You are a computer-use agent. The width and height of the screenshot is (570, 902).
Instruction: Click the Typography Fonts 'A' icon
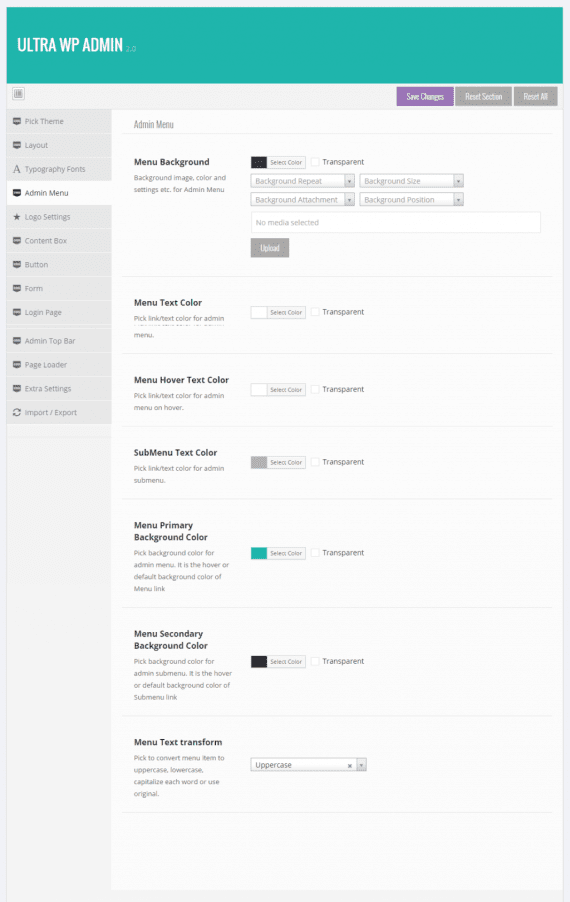pos(17,169)
